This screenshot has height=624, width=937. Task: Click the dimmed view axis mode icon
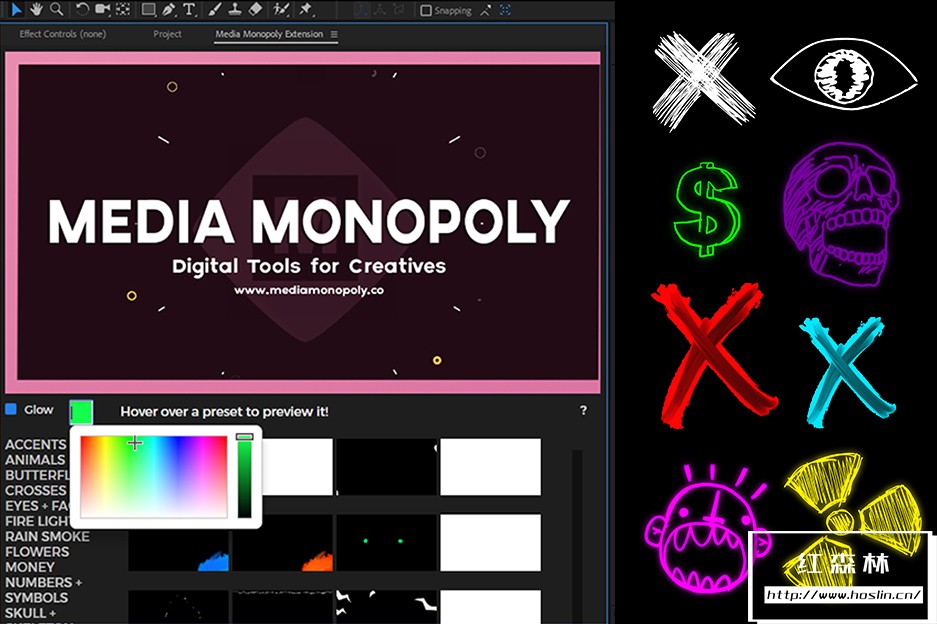pos(399,10)
